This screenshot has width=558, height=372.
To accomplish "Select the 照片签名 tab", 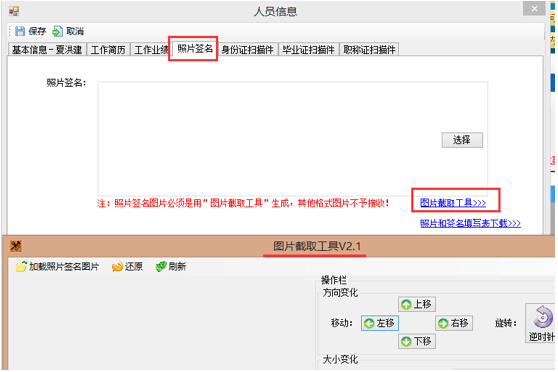I will click(195, 48).
